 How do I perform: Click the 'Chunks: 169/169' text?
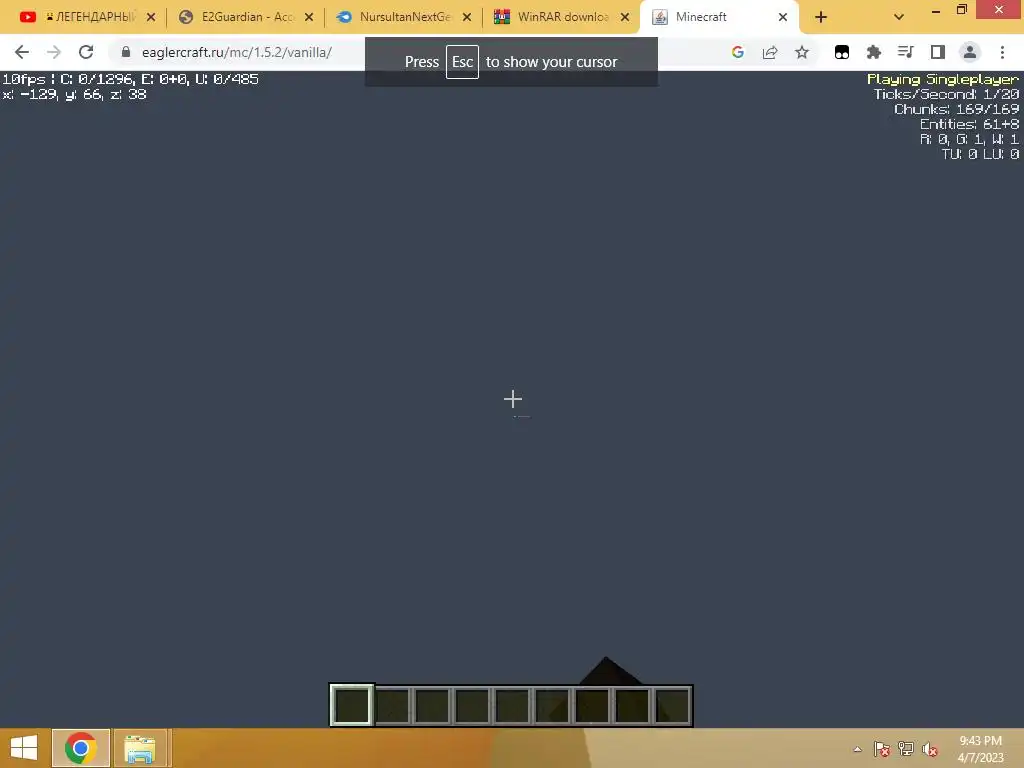click(957, 109)
